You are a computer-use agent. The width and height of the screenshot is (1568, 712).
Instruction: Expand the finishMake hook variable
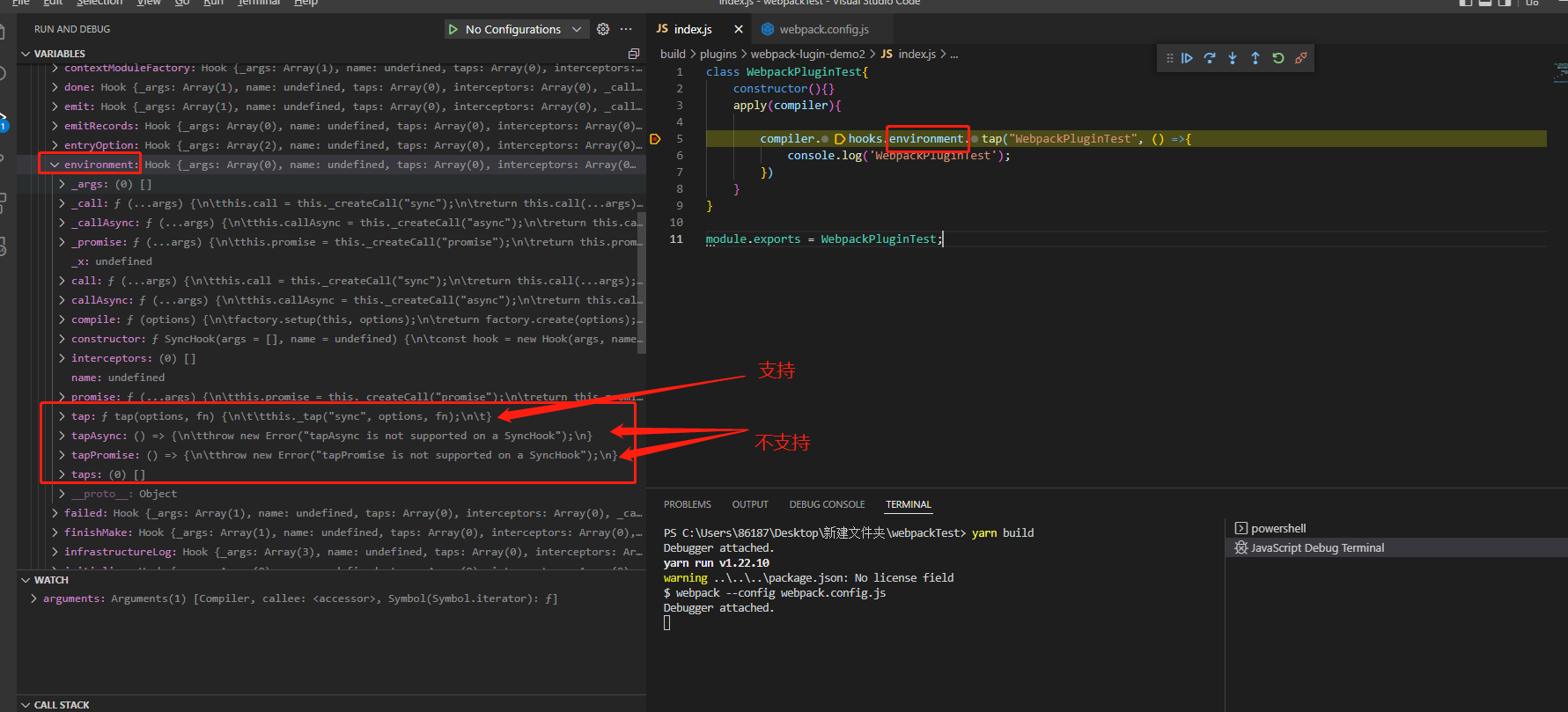(55, 532)
